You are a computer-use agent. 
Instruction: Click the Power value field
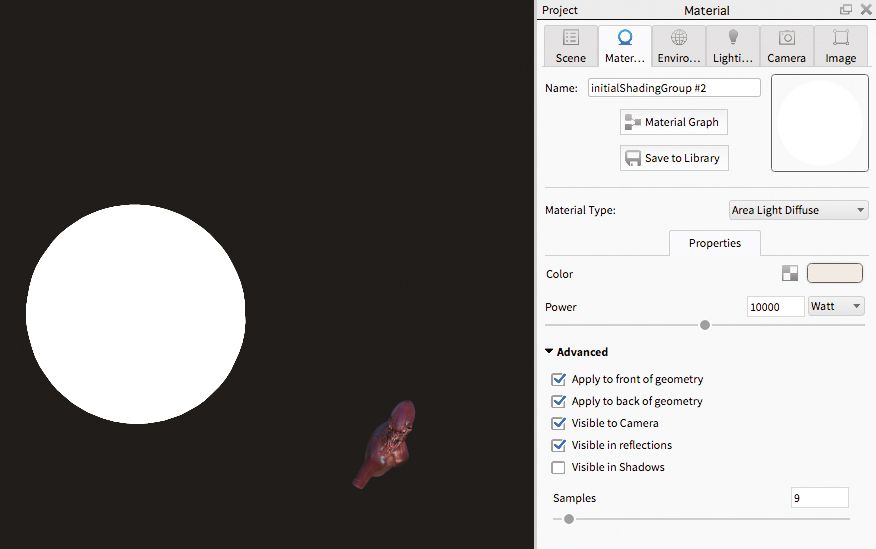tap(775, 307)
